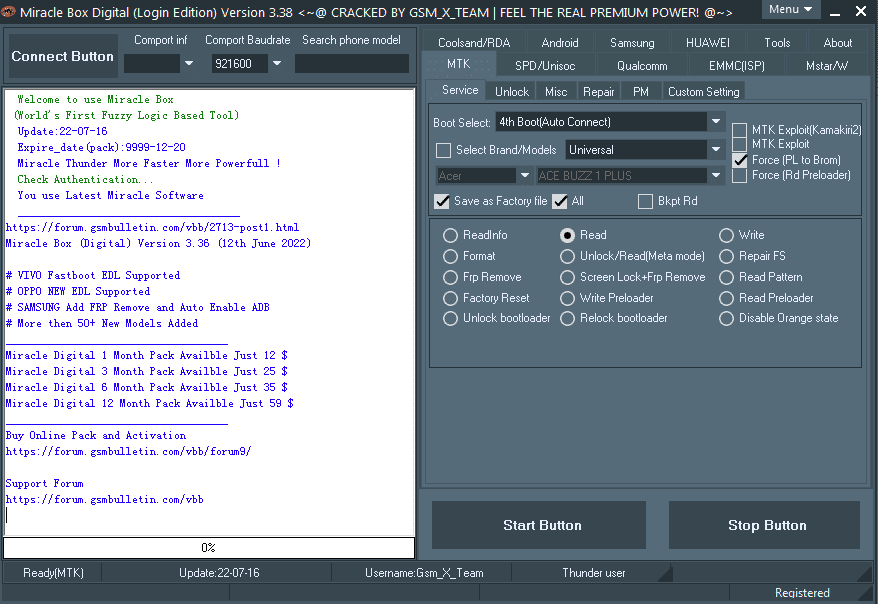
Task: Check the MTK Exploit(Kamakiri2) box
Action: (x=739, y=131)
